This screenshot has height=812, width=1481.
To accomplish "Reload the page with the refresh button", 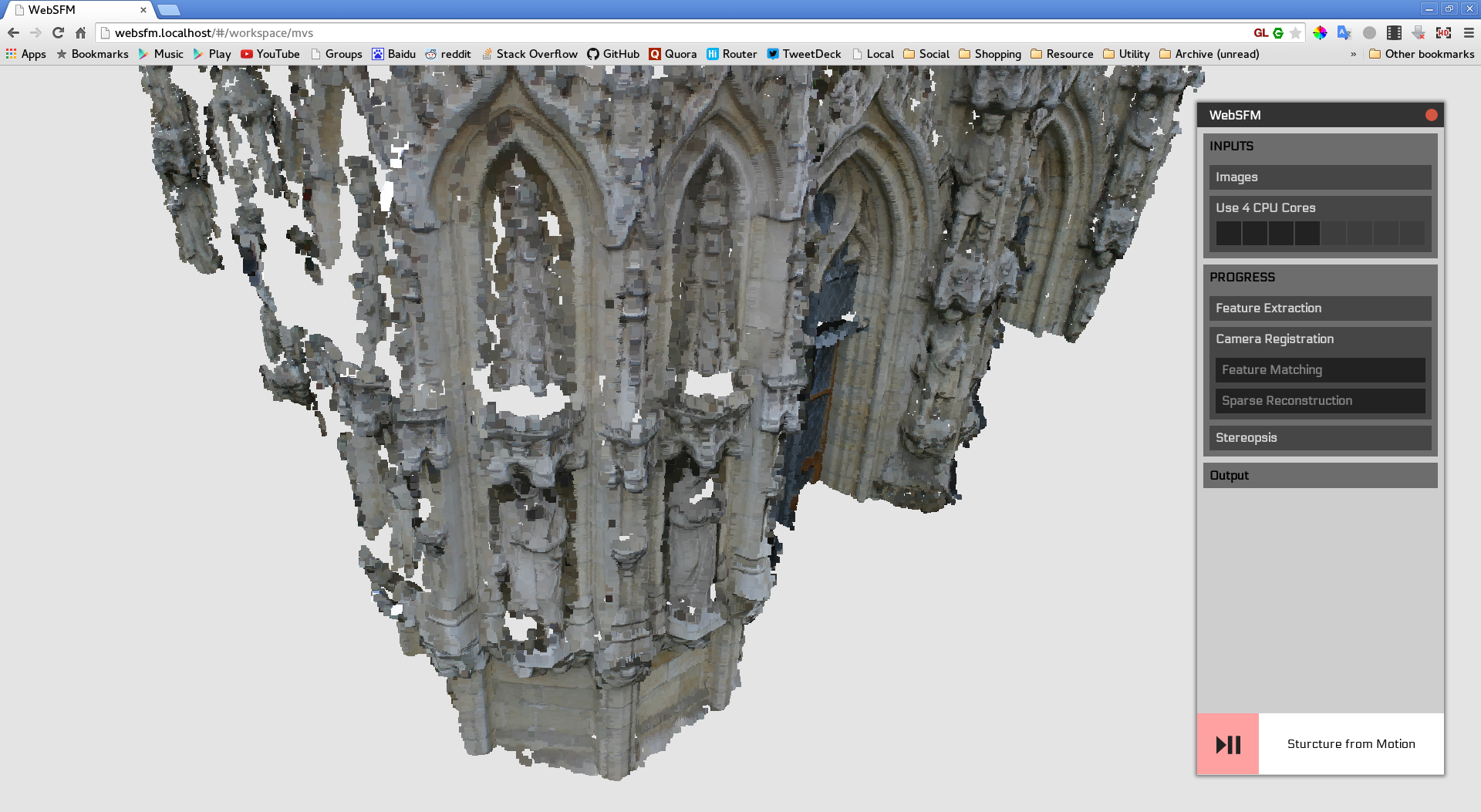I will [58, 32].
